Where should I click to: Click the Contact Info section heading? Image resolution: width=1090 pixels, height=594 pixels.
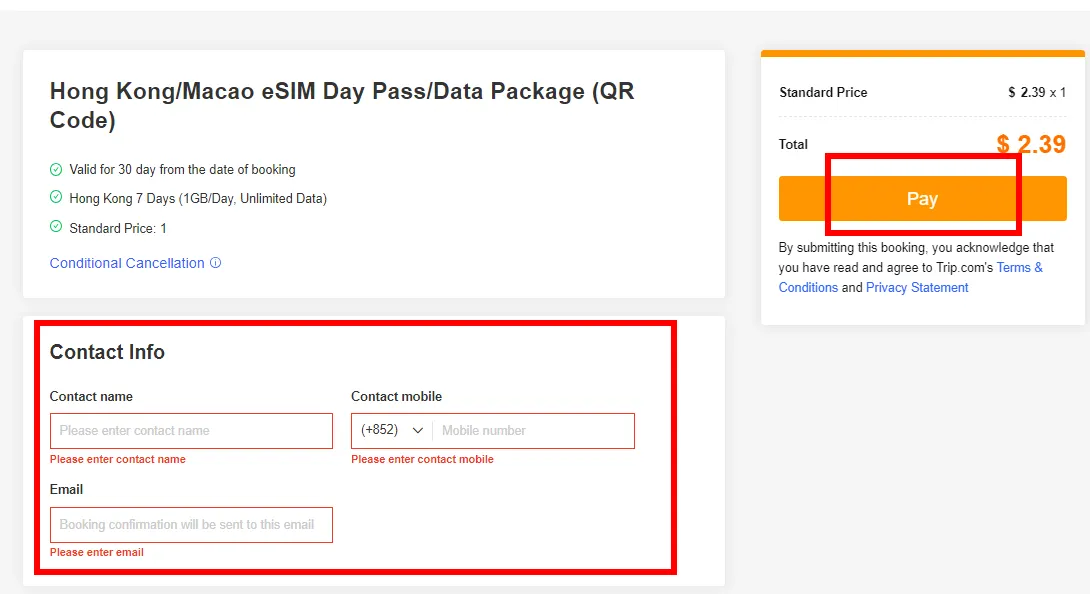(x=107, y=352)
